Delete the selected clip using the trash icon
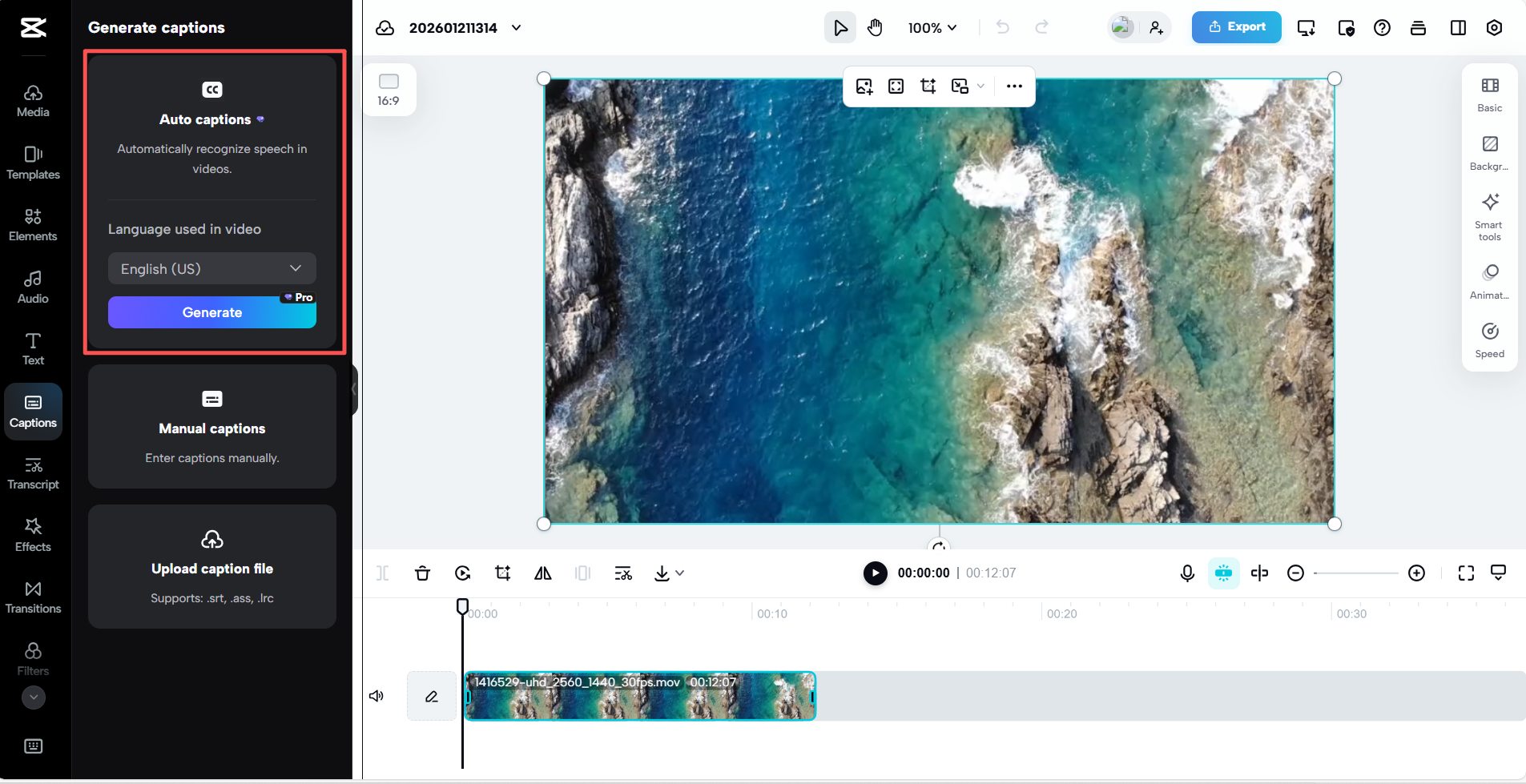The height and width of the screenshot is (784, 1526). point(422,573)
